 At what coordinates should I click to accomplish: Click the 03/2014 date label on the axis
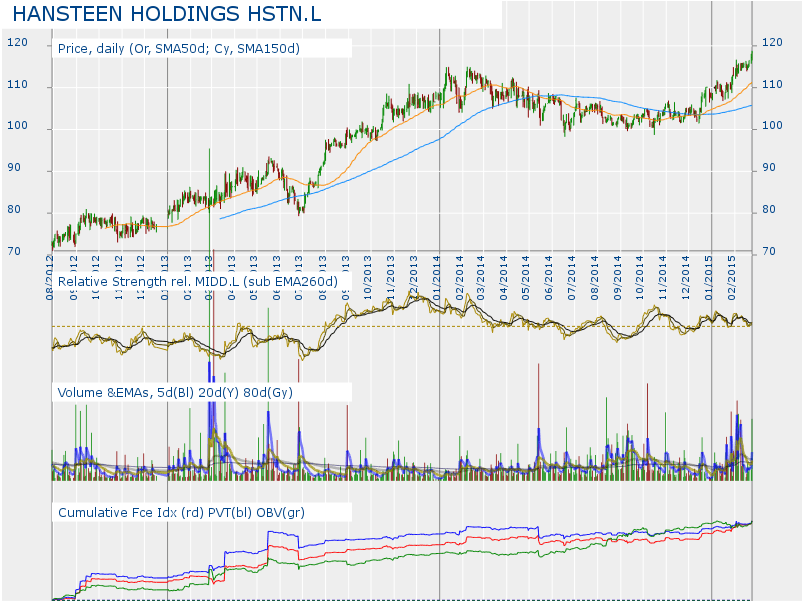(x=482, y=273)
